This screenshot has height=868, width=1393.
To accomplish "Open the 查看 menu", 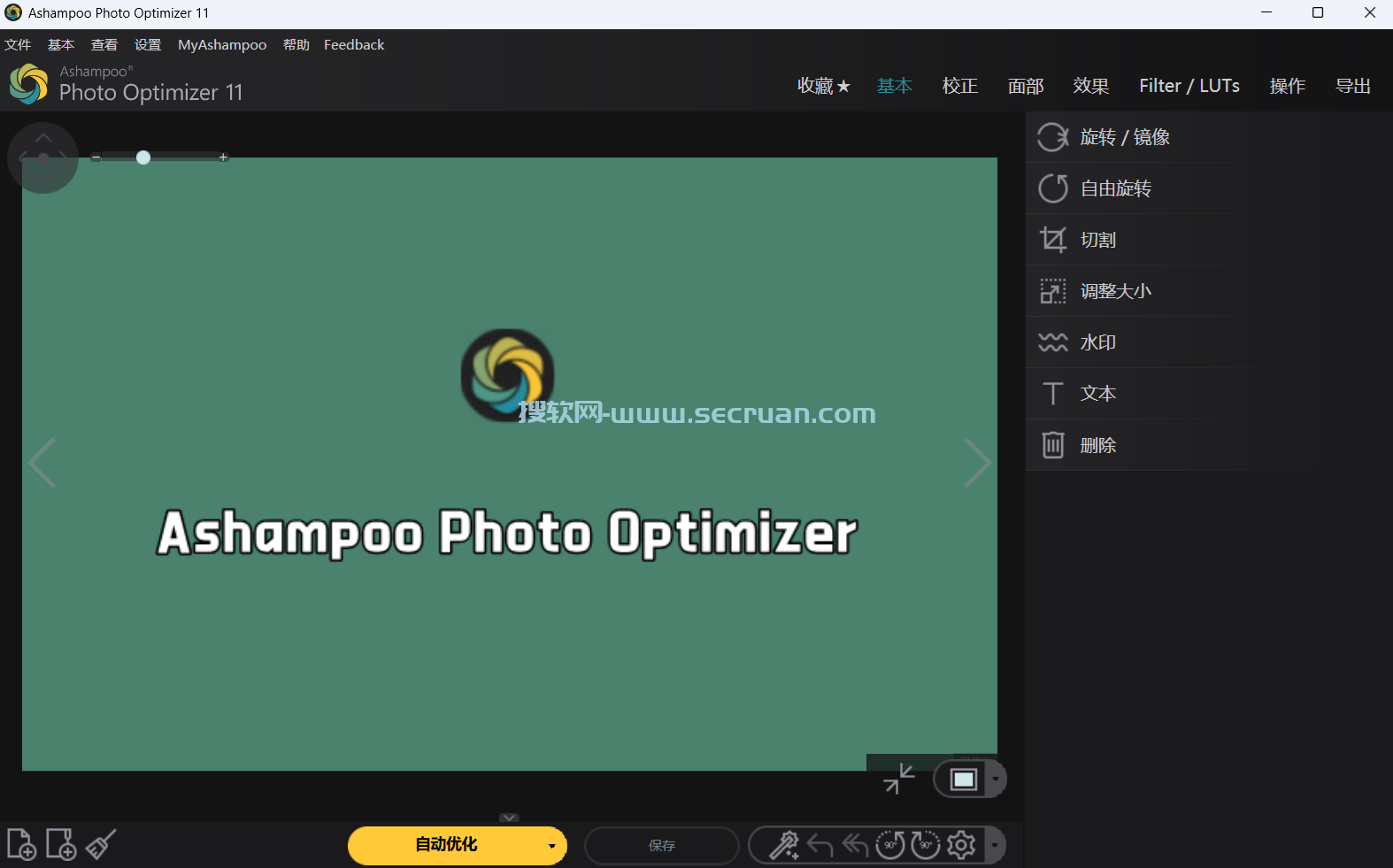I will [x=104, y=45].
